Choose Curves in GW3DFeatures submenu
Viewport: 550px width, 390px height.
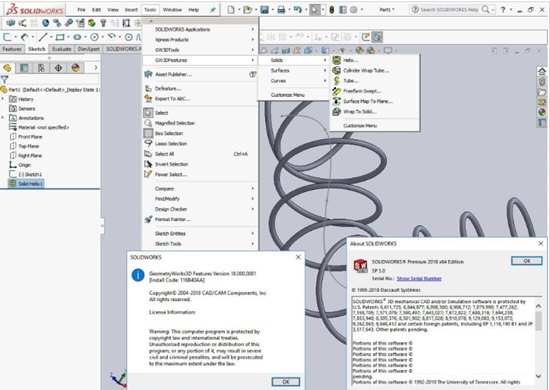click(293, 81)
